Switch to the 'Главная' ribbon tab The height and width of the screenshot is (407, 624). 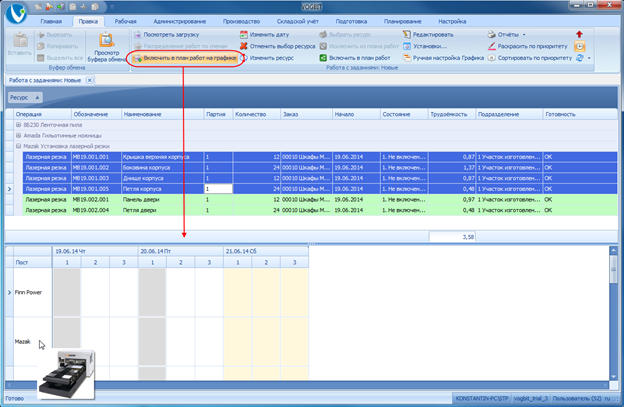pos(50,20)
